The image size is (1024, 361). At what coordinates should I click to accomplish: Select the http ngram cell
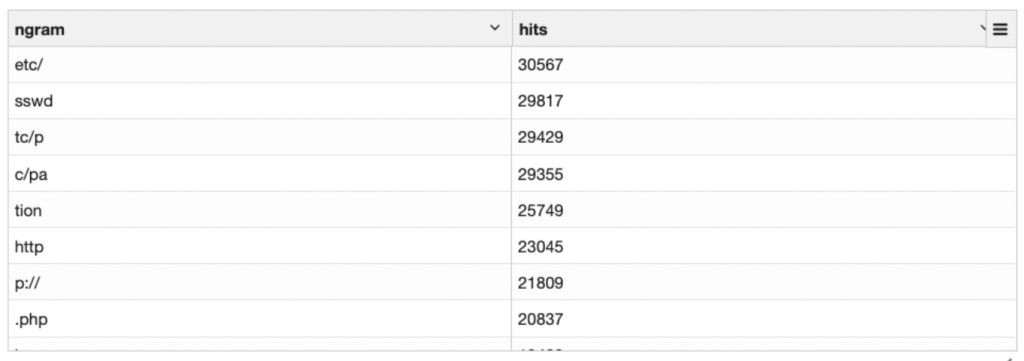[x=260, y=246]
